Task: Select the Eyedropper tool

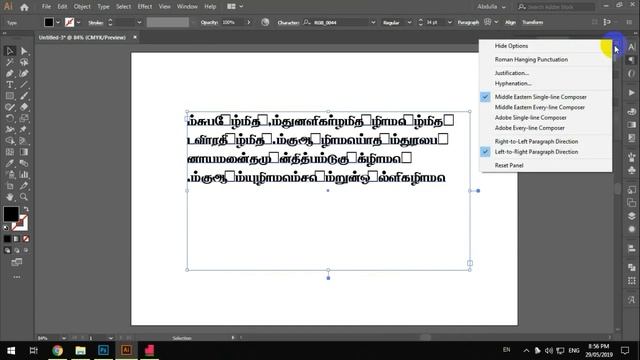Action: pos(10,163)
